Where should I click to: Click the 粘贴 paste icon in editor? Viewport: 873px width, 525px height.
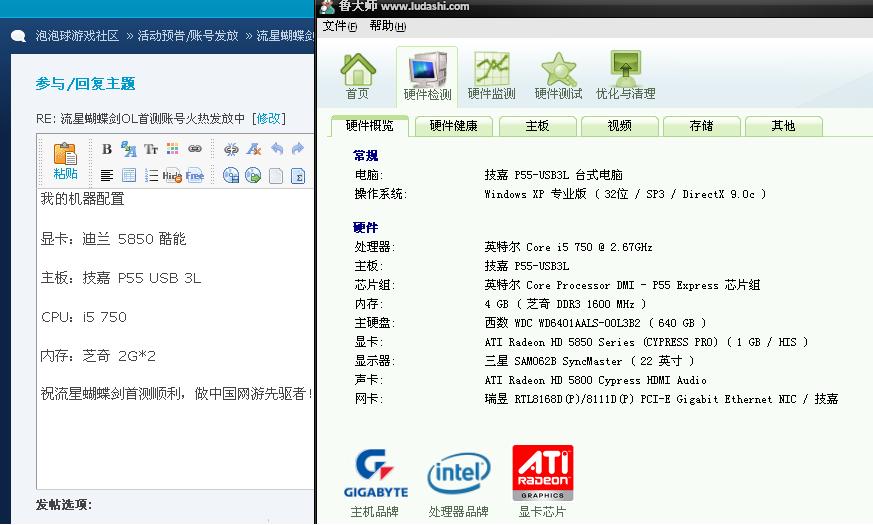pos(65,160)
